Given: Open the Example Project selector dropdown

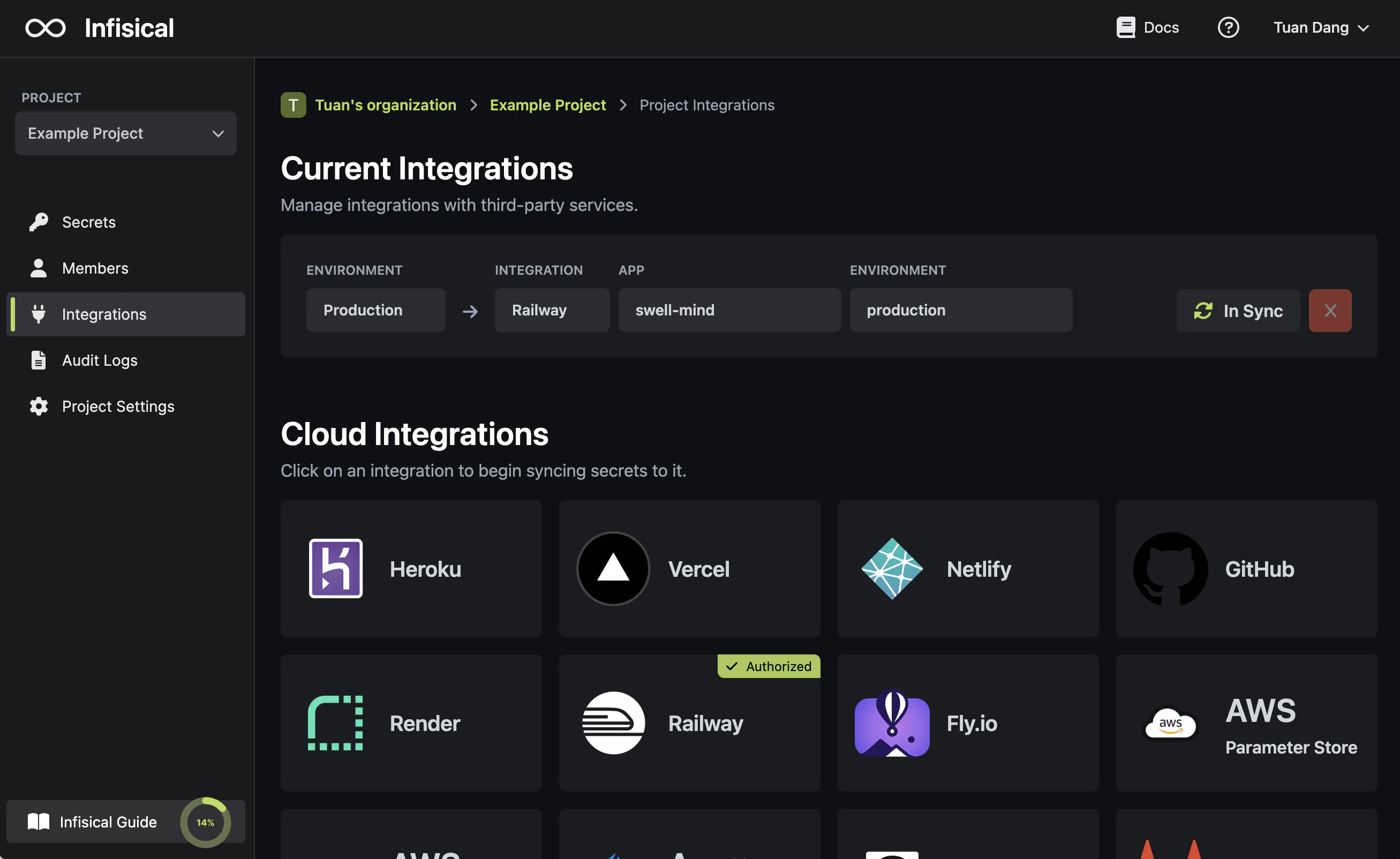Looking at the screenshot, I should [x=125, y=133].
